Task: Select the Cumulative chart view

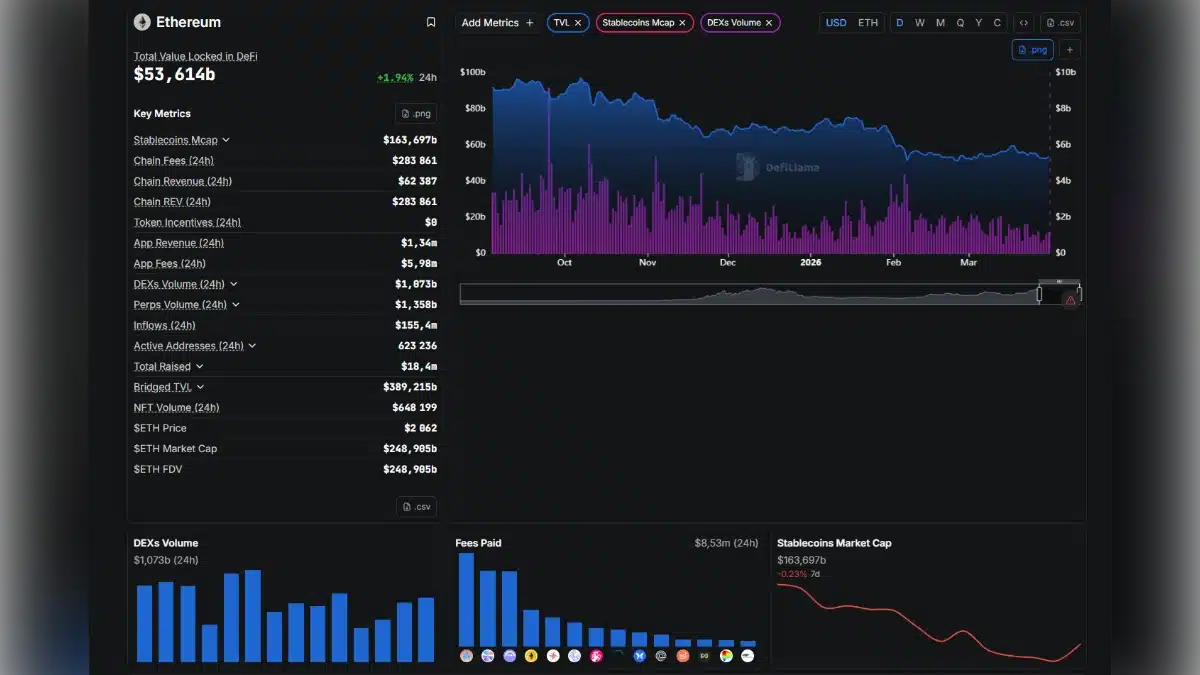Action: click(996, 22)
